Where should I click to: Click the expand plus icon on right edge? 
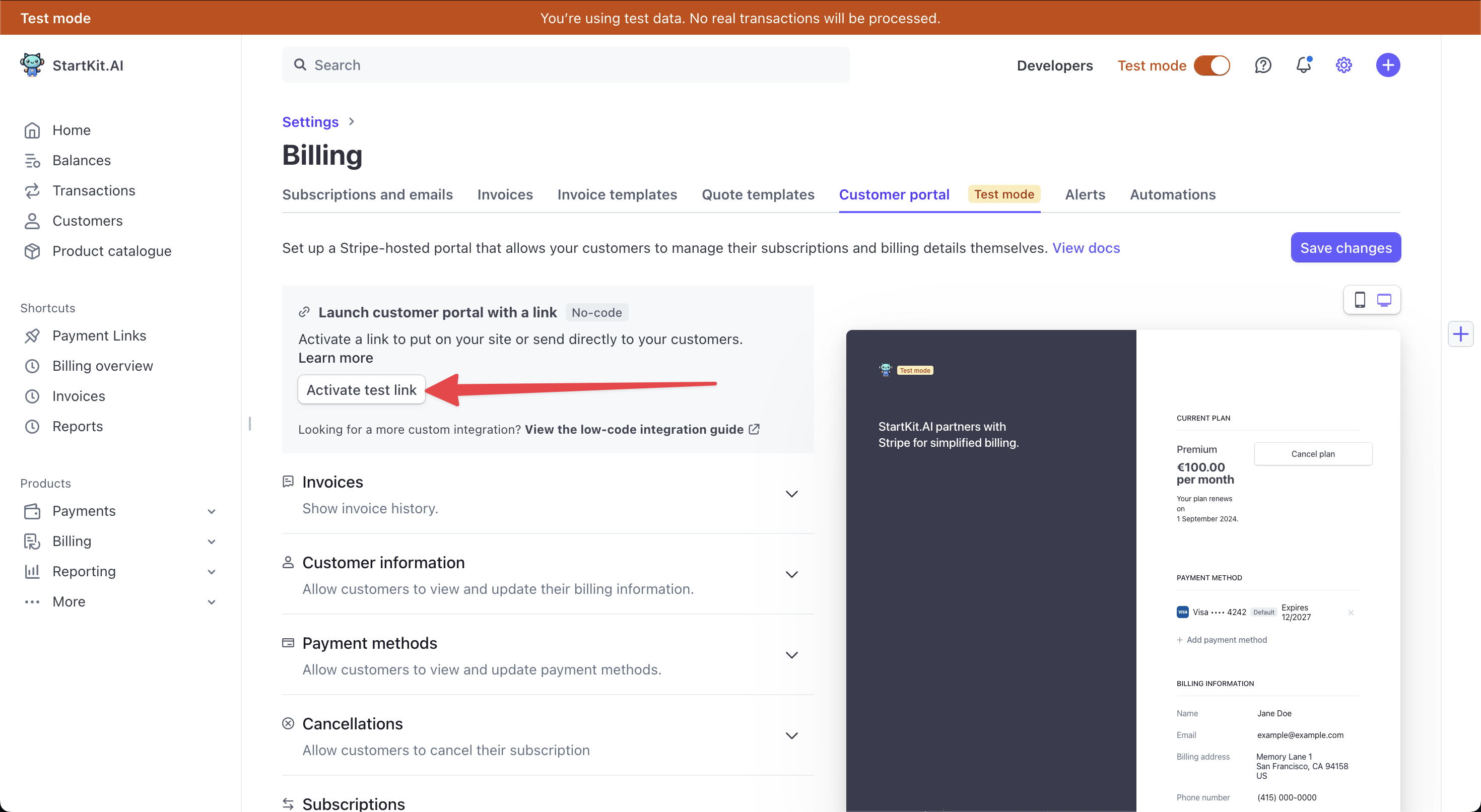[x=1462, y=334]
